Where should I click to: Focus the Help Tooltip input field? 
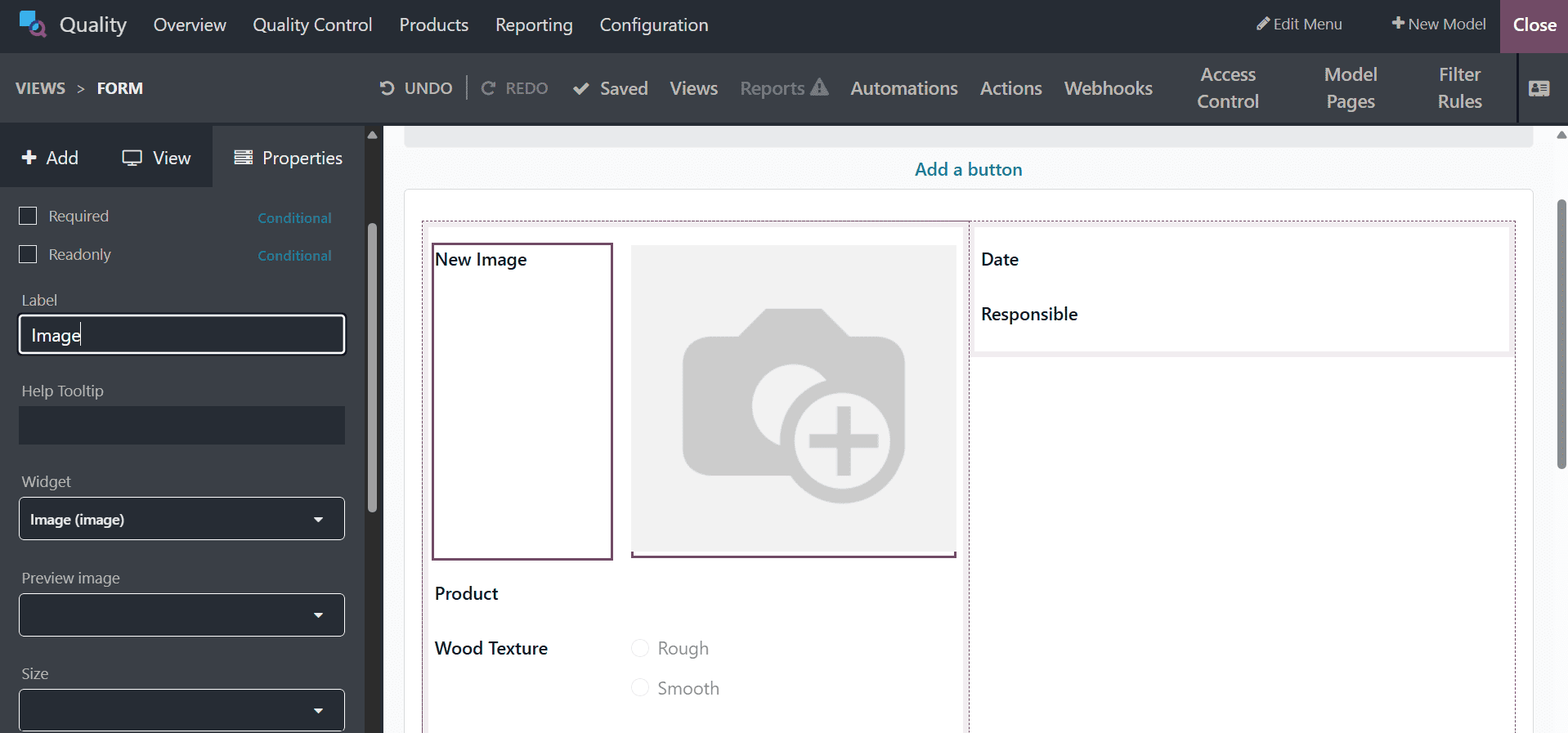coord(181,425)
